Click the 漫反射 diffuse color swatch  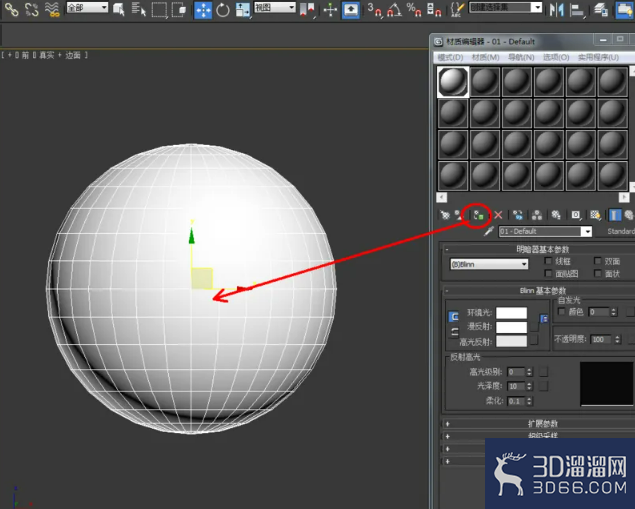point(511,327)
